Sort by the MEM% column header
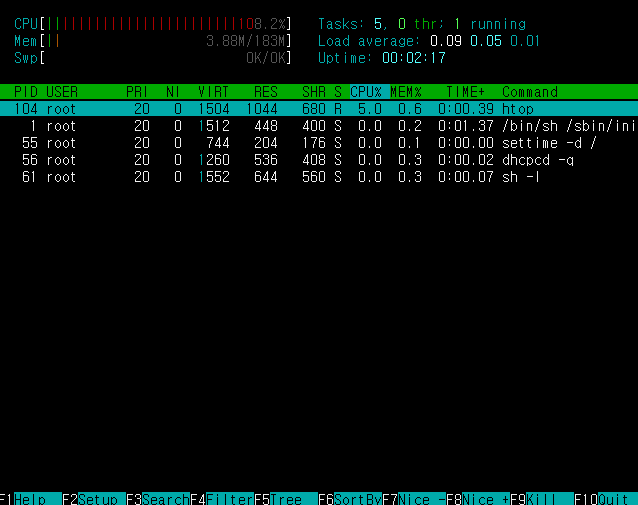 (x=406, y=92)
